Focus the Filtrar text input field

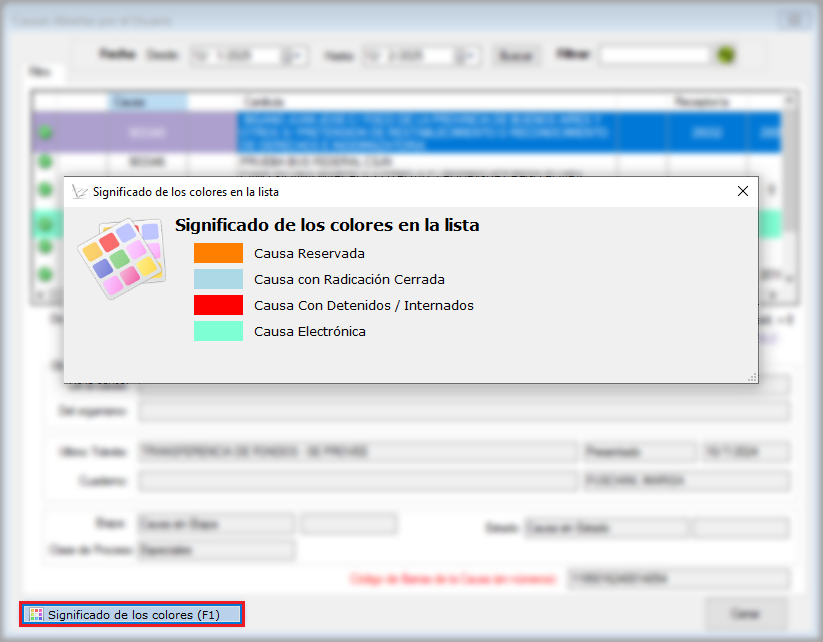654,55
